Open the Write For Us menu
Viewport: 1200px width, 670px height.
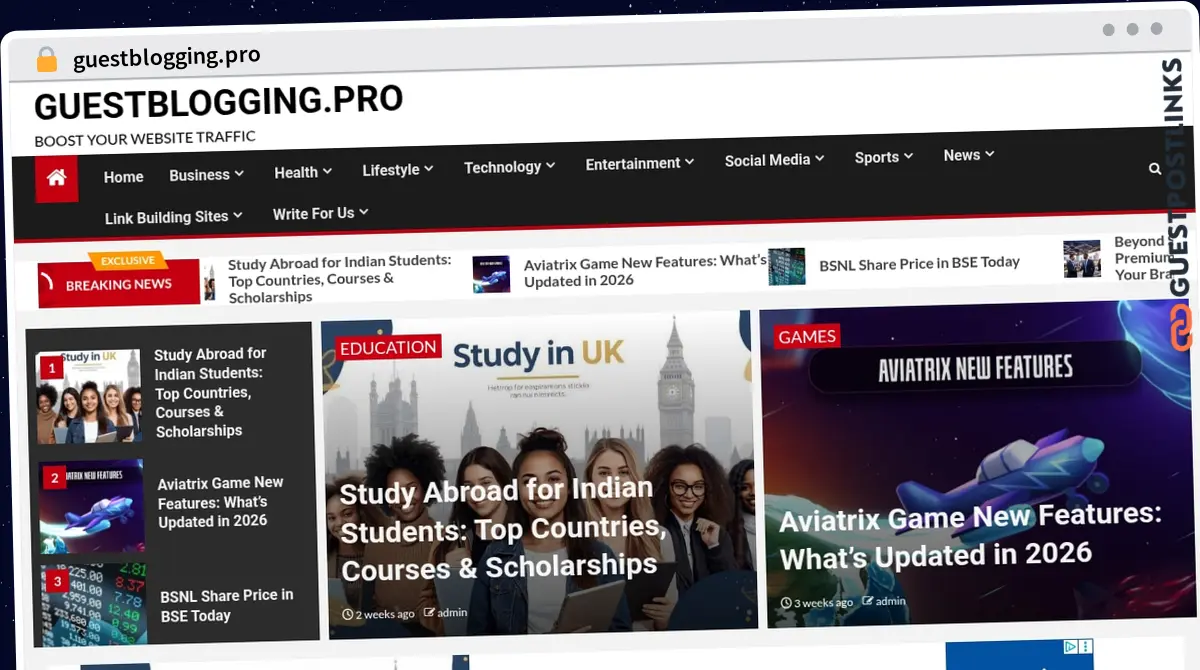(321, 213)
